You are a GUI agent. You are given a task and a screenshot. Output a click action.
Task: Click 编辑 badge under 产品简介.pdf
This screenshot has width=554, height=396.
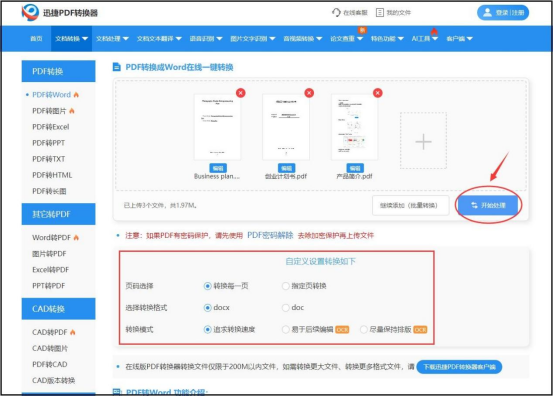[x=355, y=168]
